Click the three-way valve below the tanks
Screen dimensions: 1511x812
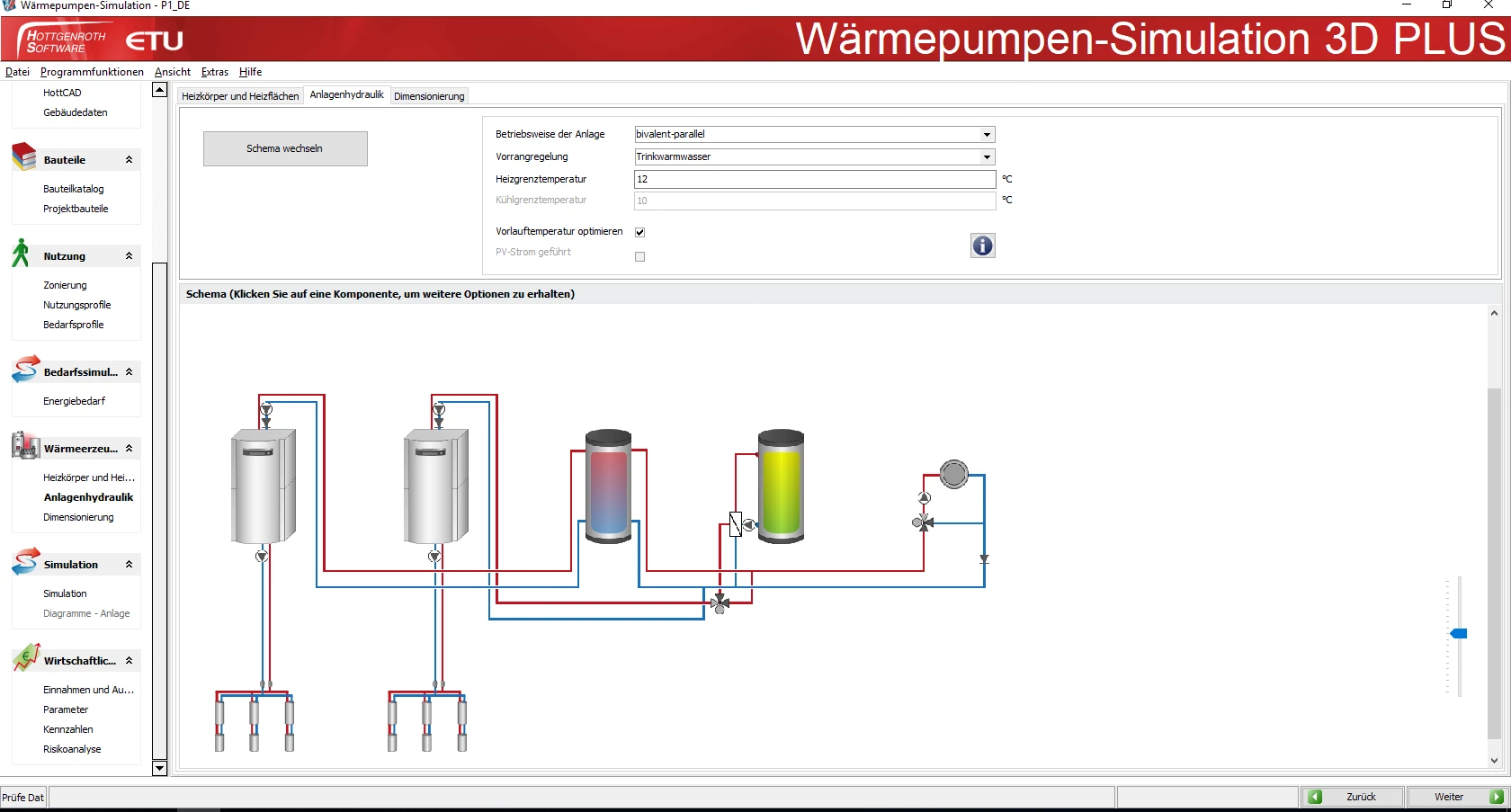pyautogui.click(x=720, y=603)
